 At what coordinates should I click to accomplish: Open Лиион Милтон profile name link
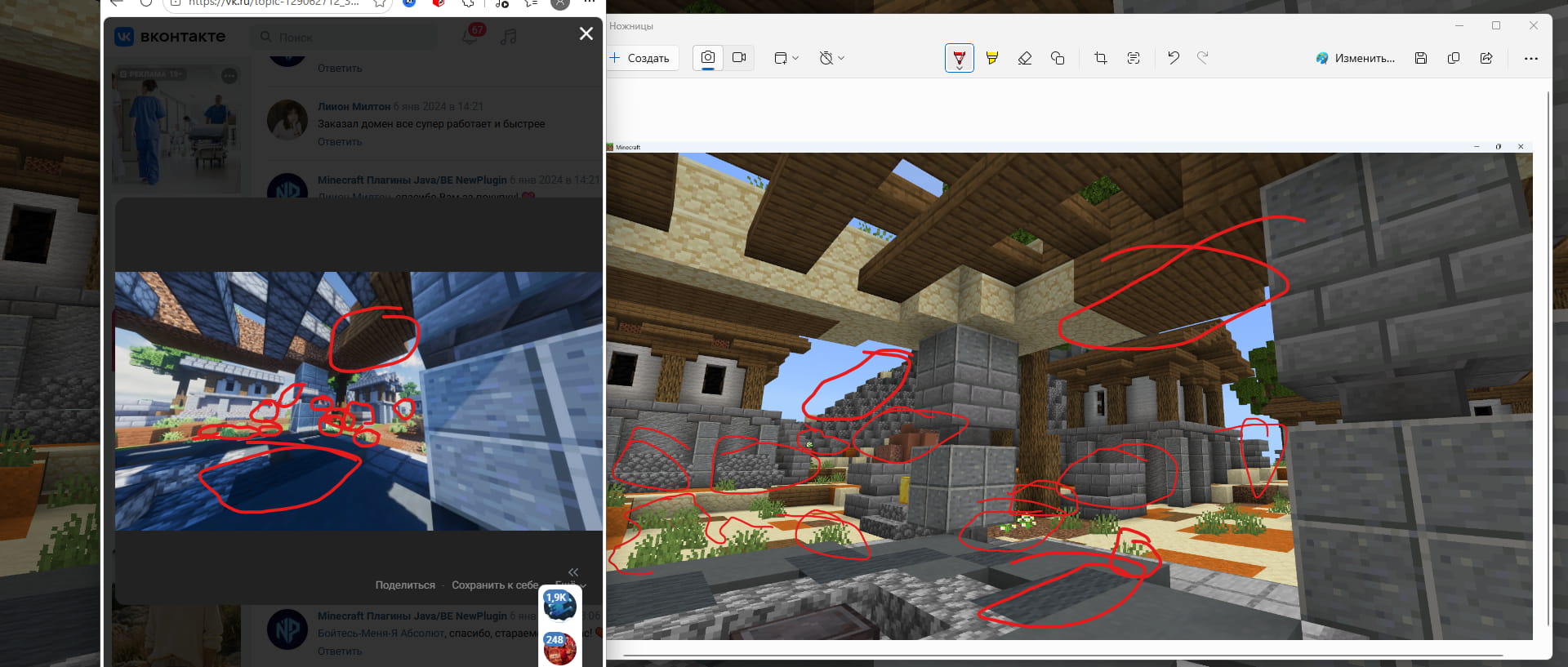[x=354, y=106]
